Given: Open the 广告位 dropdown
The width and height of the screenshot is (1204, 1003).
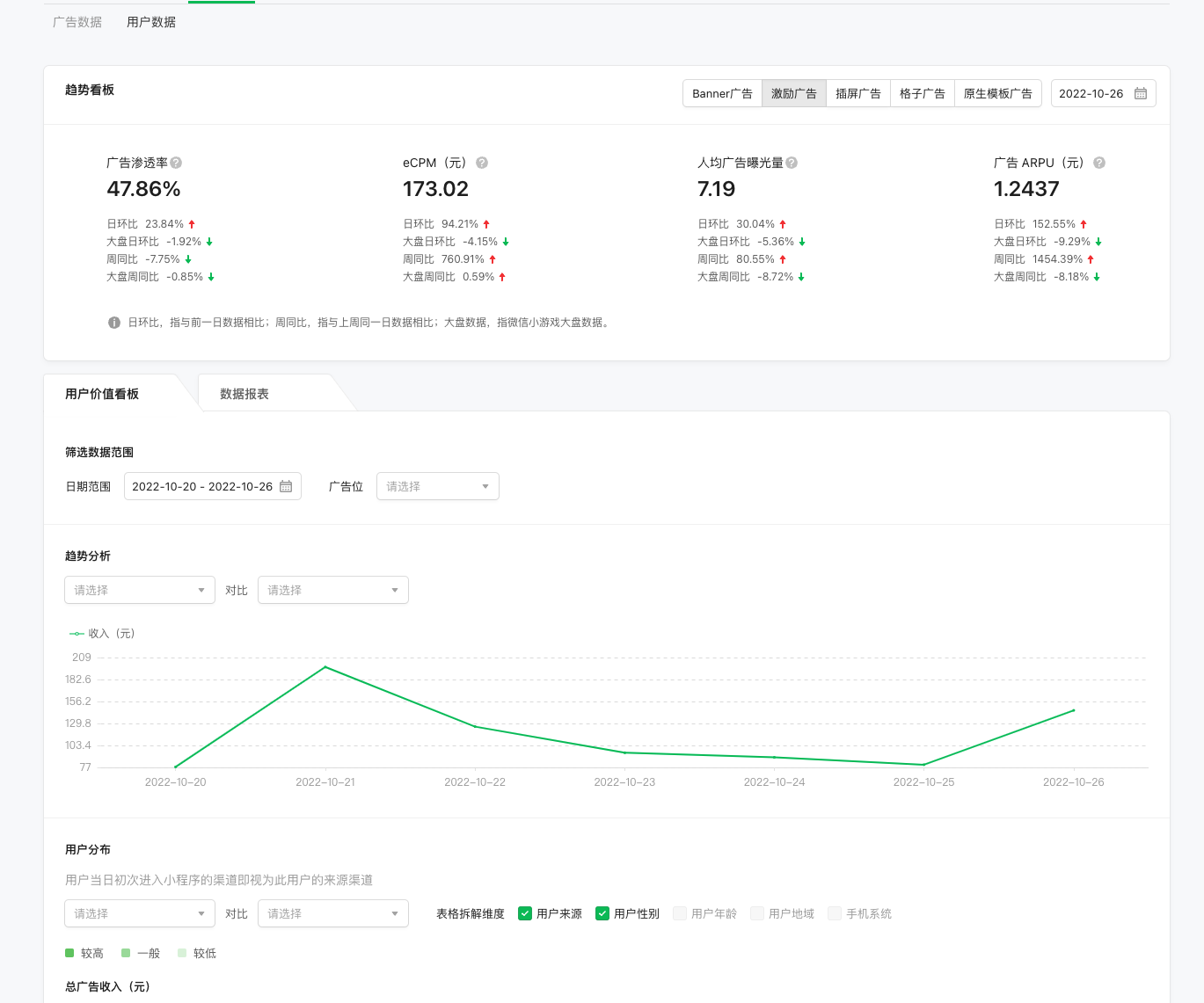Looking at the screenshot, I should [438, 486].
